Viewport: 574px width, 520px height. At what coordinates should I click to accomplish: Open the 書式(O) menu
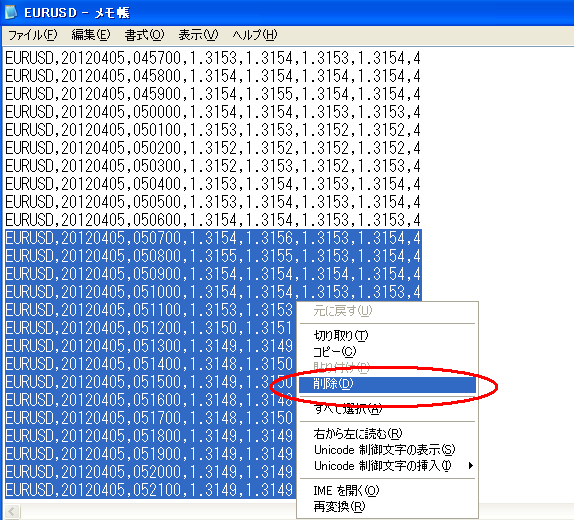coord(144,35)
